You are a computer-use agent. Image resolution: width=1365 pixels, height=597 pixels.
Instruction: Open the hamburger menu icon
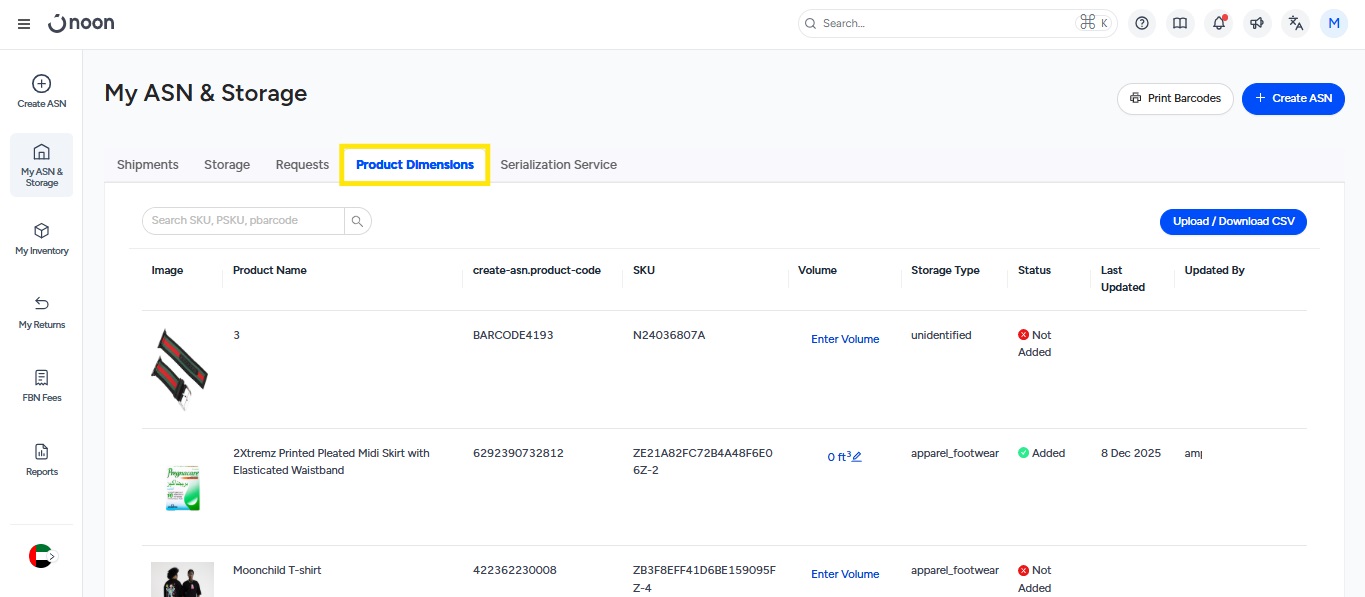point(24,24)
